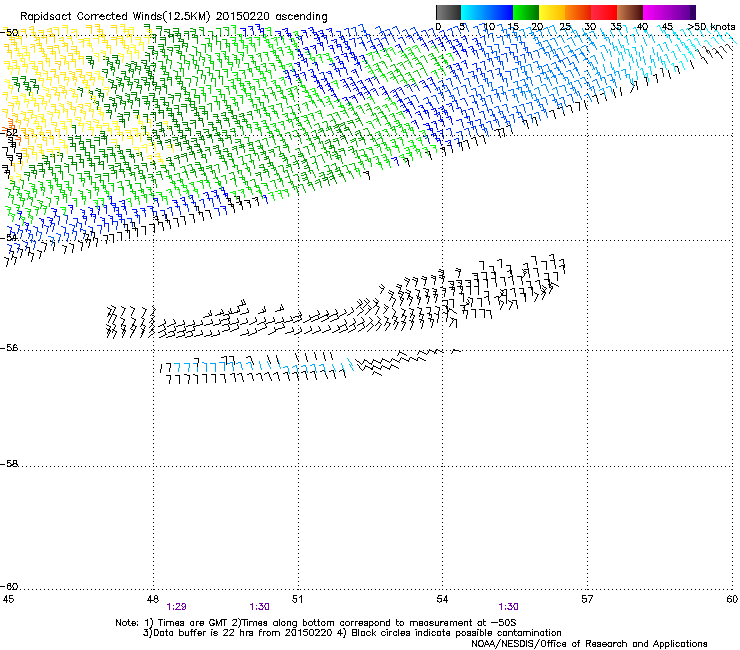Click the '48' longitude axis label

tap(152, 599)
